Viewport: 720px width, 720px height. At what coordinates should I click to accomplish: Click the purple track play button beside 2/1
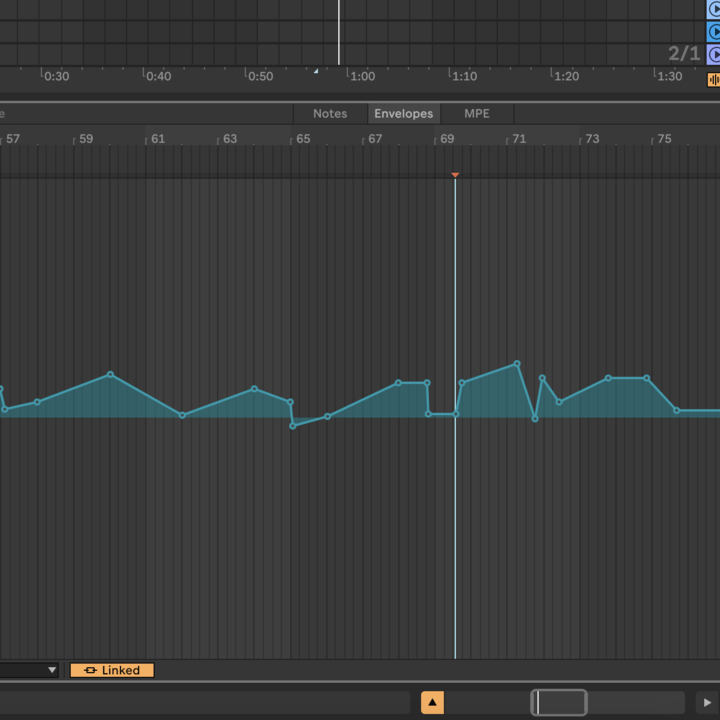pyautogui.click(x=714, y=54)
